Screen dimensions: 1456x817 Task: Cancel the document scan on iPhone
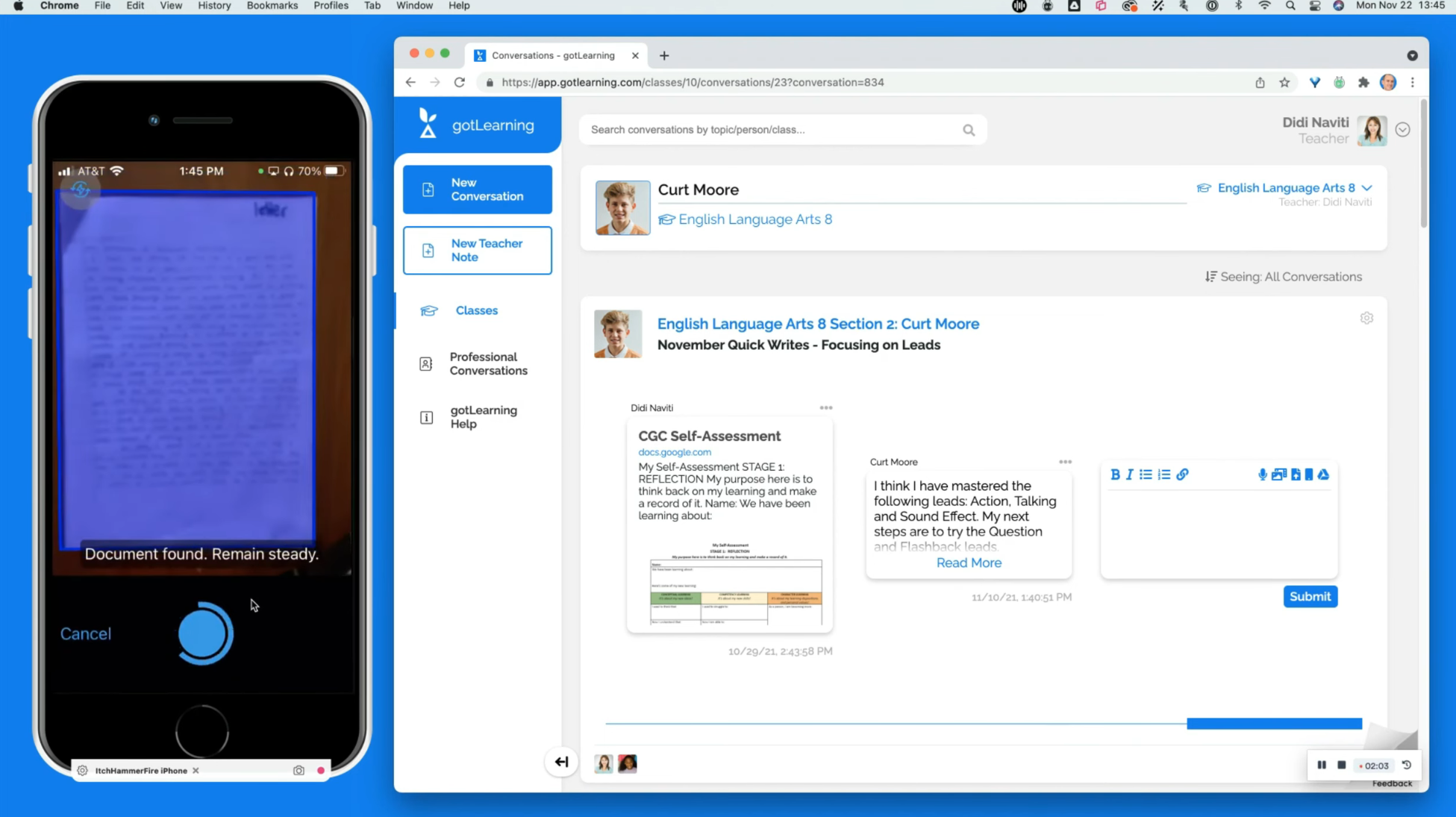coord(86,633)
